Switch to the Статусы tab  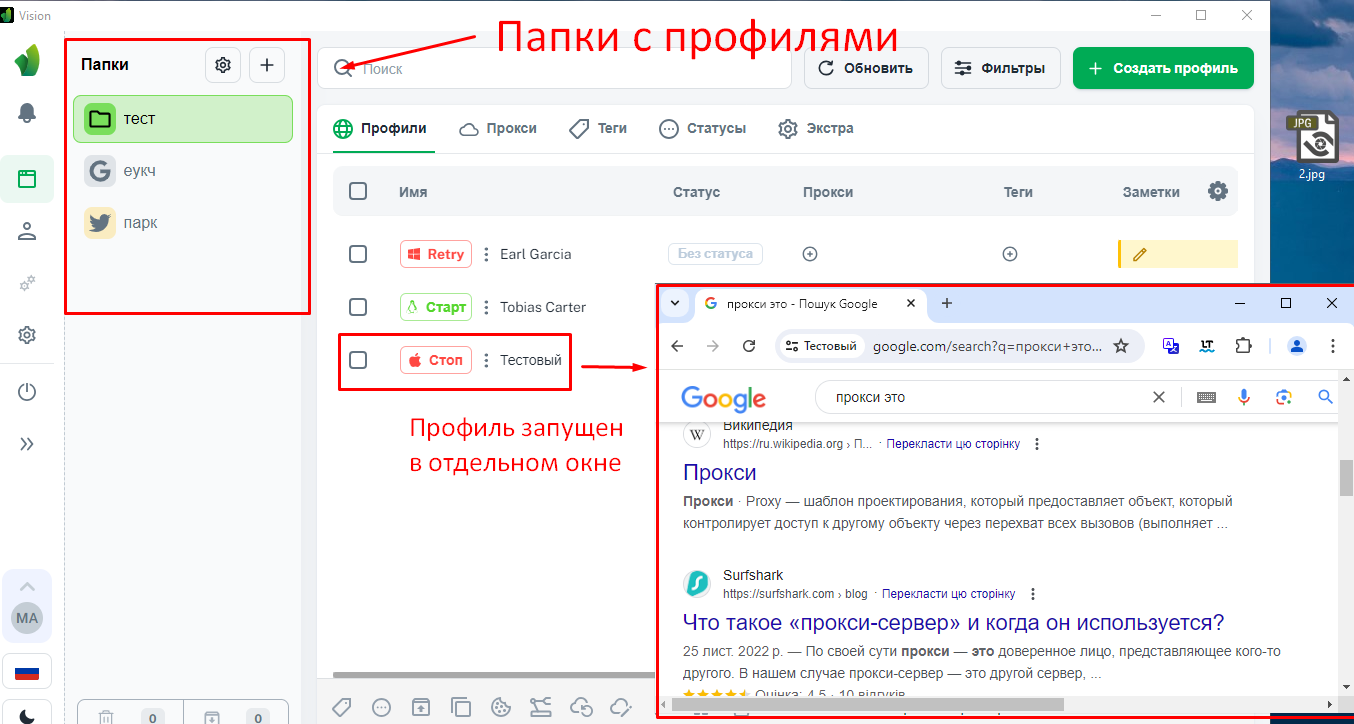(x=703, y=128)
